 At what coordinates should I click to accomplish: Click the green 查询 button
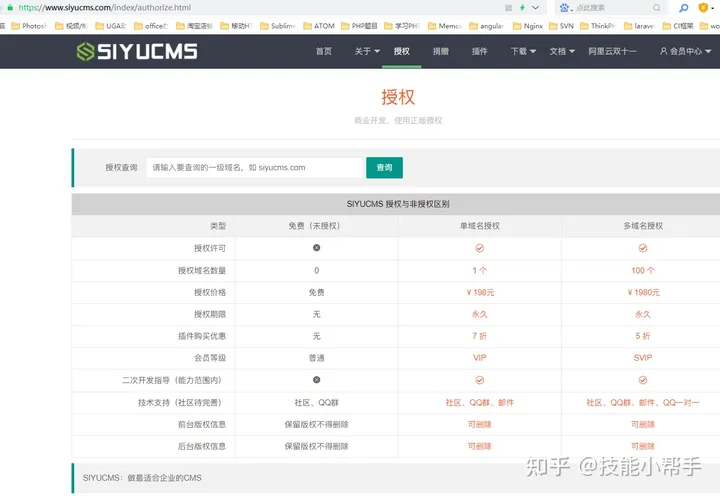click(384, 168)
